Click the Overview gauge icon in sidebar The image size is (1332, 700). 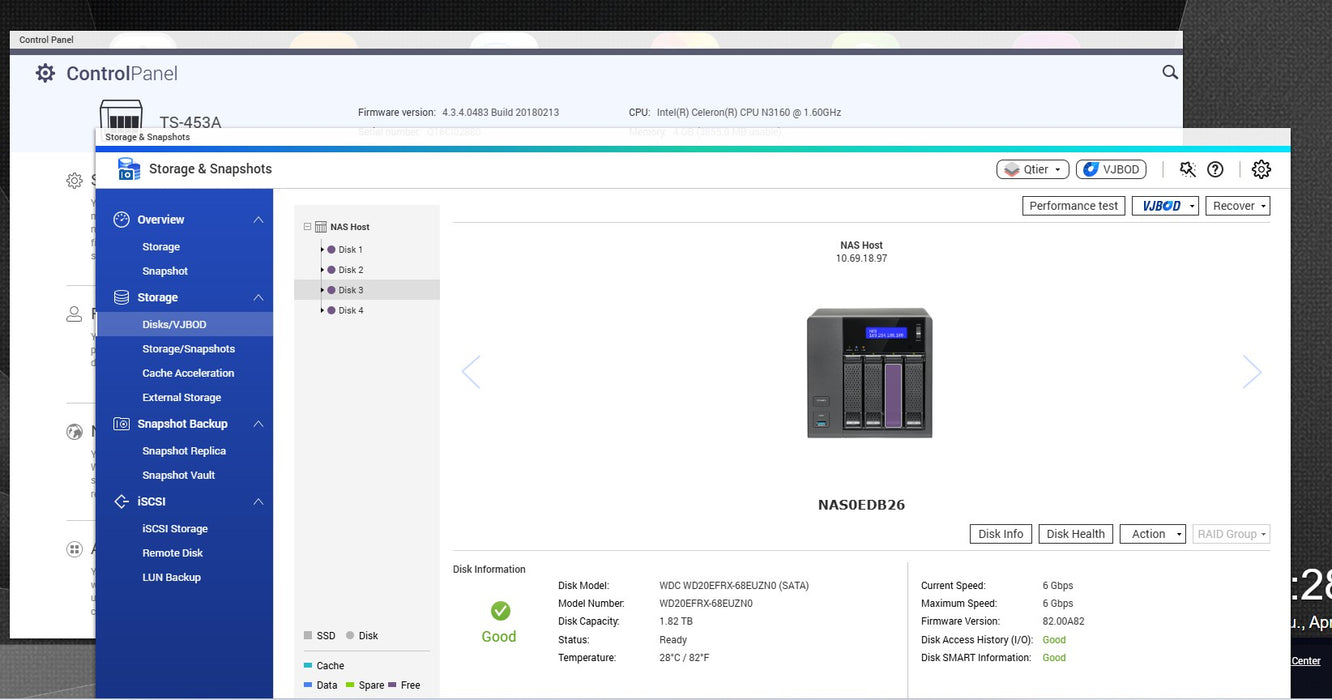122,219
